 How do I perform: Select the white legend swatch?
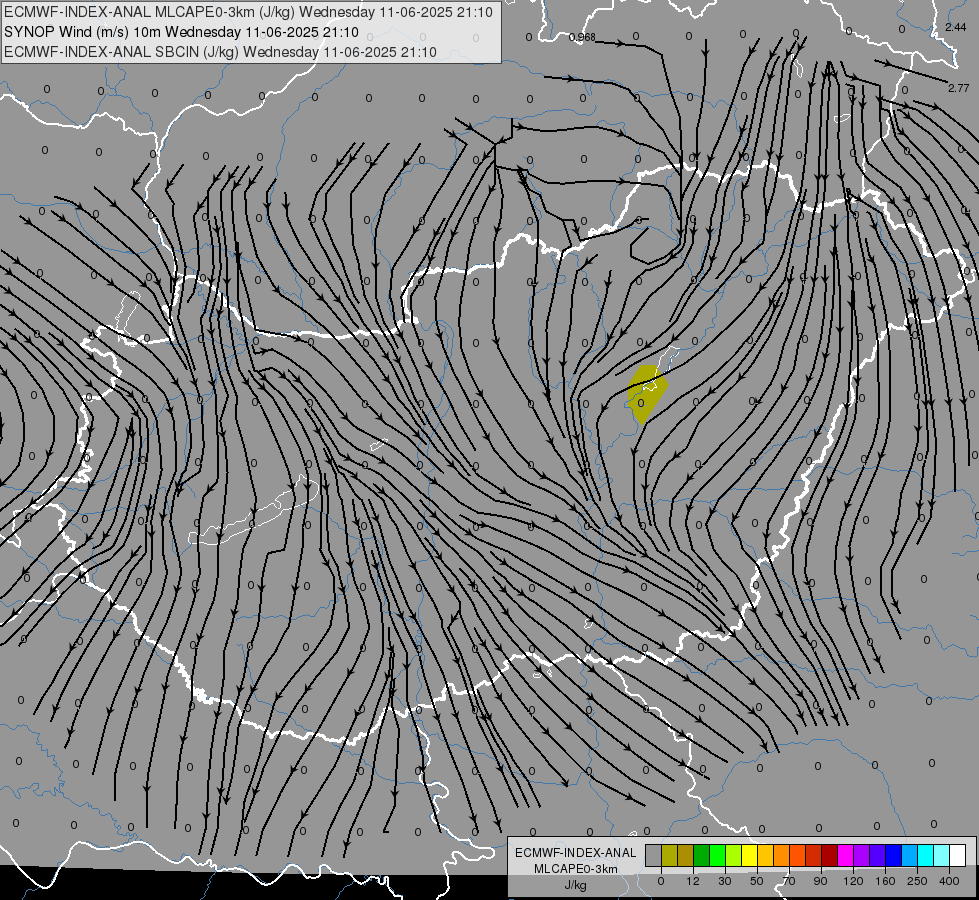tap(958, 855)
